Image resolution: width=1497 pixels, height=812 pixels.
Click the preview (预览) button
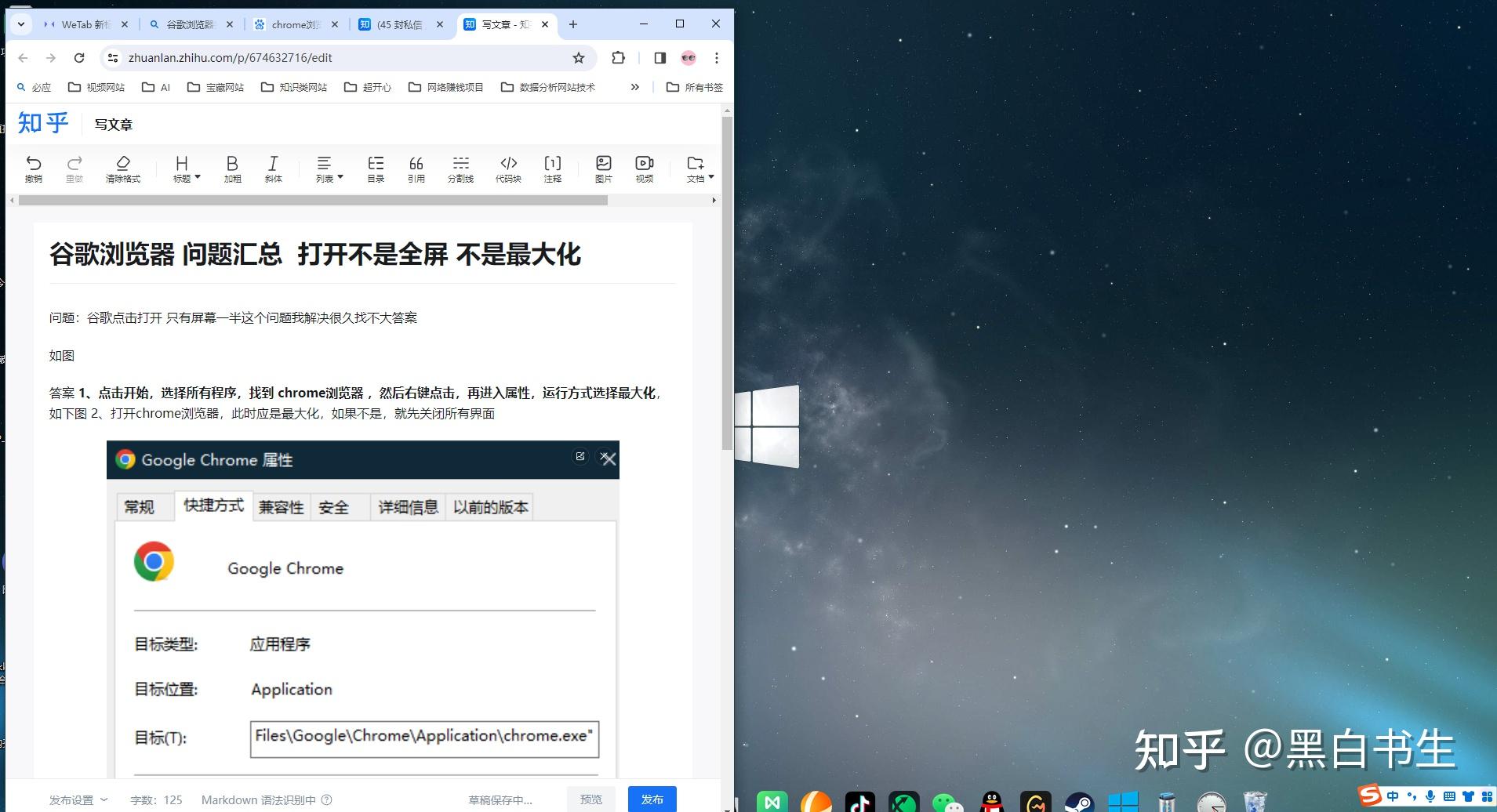tap(590, 799)
